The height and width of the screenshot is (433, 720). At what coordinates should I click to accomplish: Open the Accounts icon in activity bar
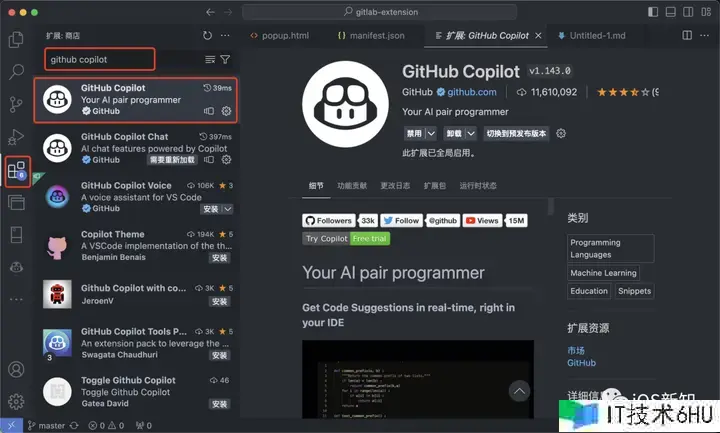point(16,369)
